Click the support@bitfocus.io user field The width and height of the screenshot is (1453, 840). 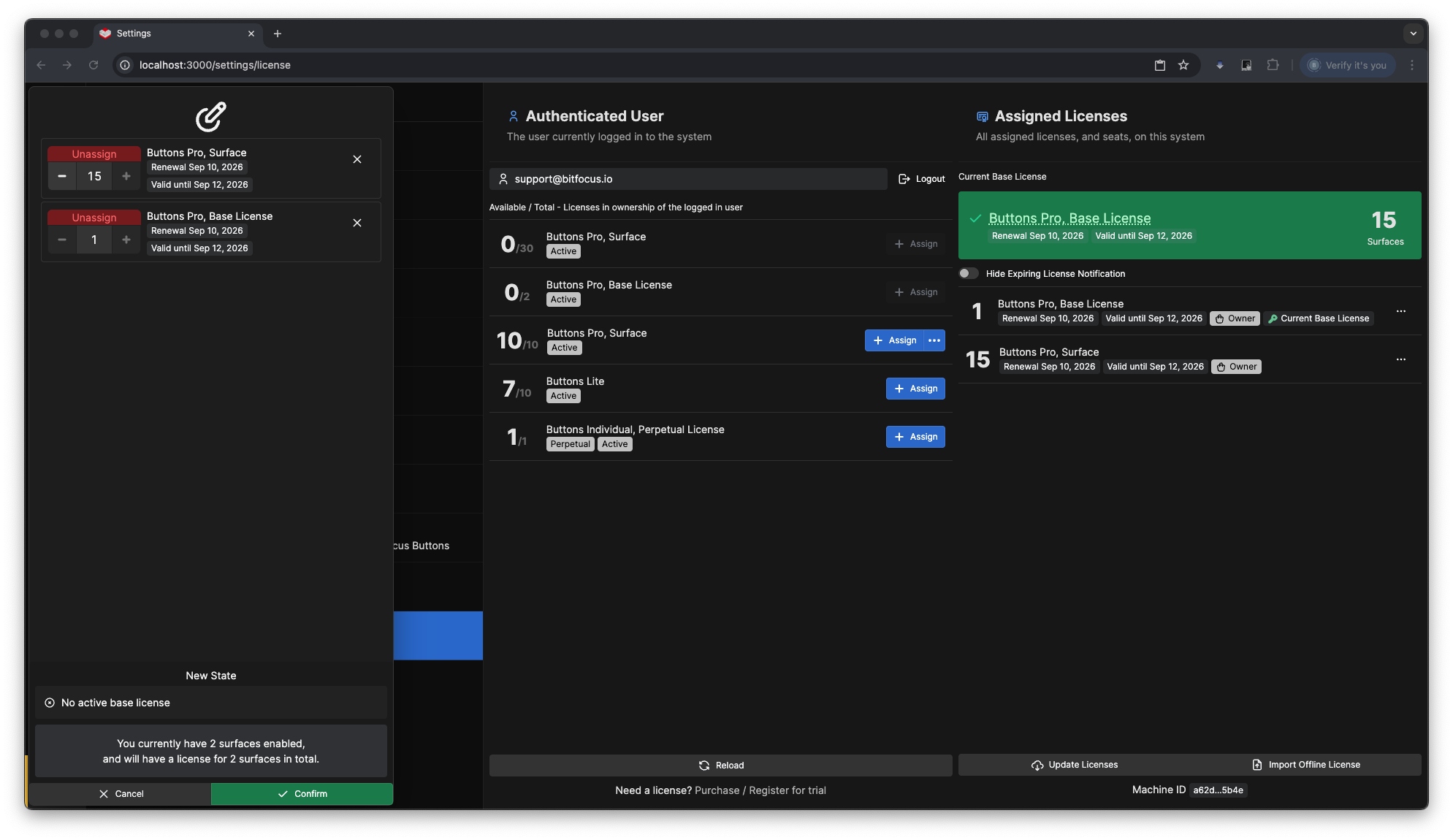tap(688, 179)
